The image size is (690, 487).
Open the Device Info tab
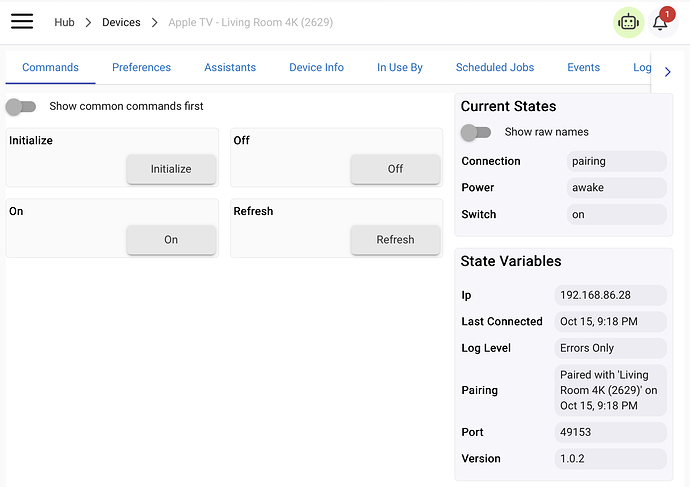(x=316, y=67)
